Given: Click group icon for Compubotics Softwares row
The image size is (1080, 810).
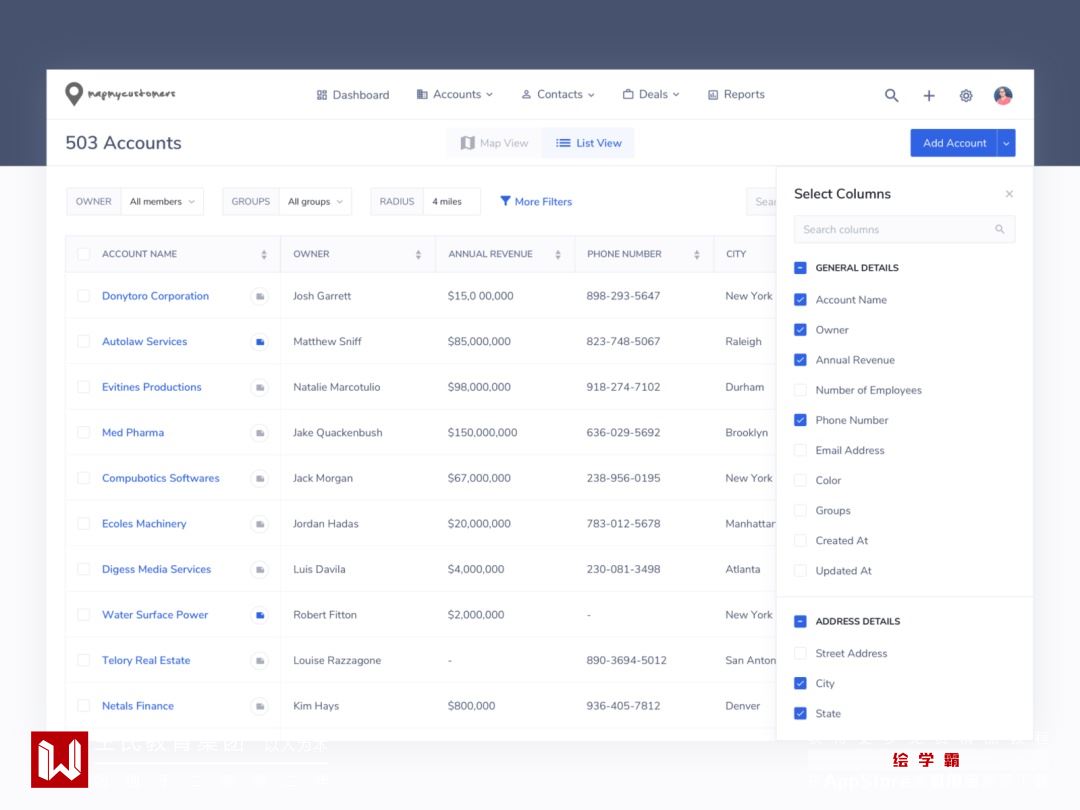Looking at the screenshot, I should click(x=260, y=478).
